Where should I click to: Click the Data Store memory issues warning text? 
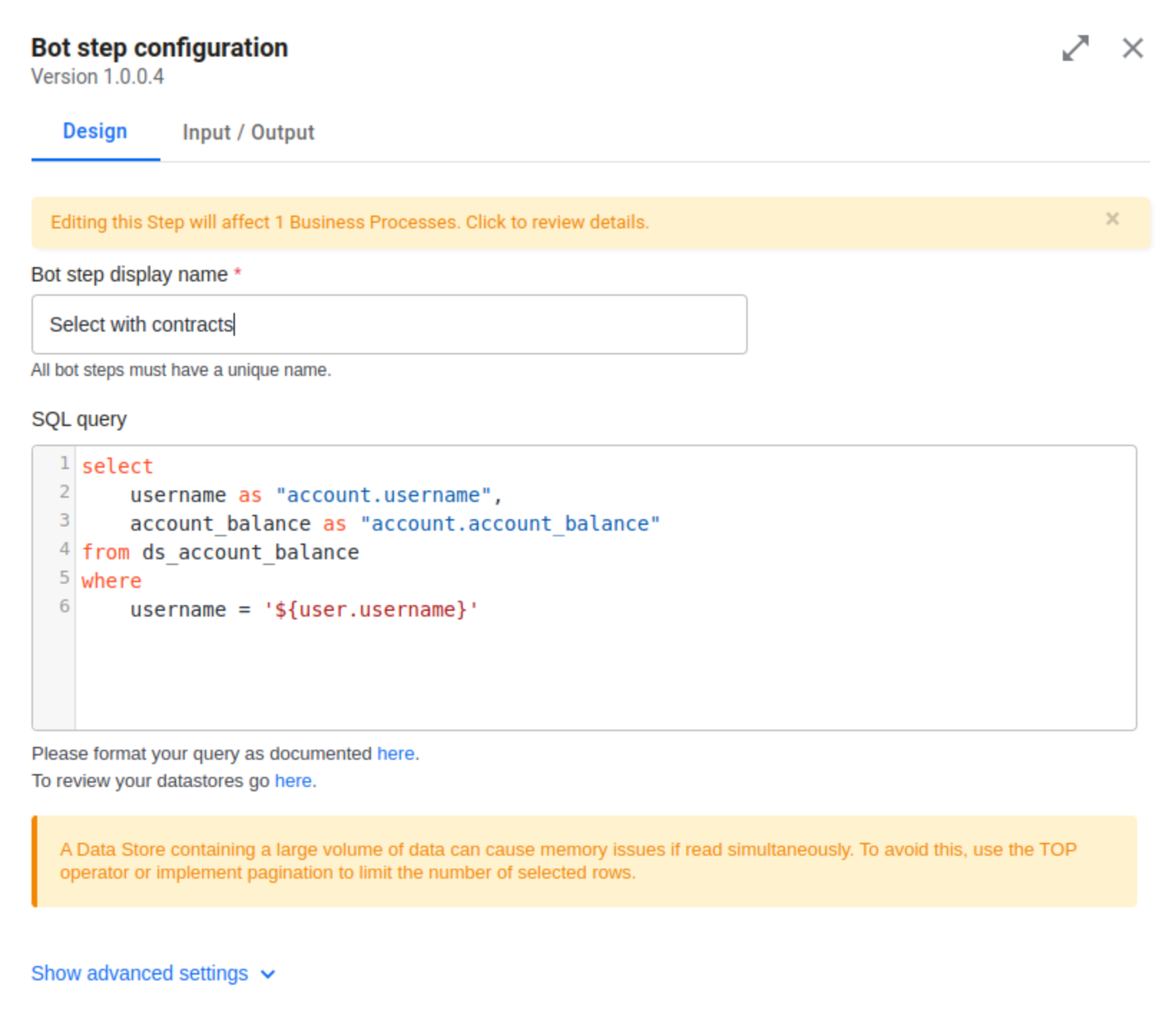[568, 861]
